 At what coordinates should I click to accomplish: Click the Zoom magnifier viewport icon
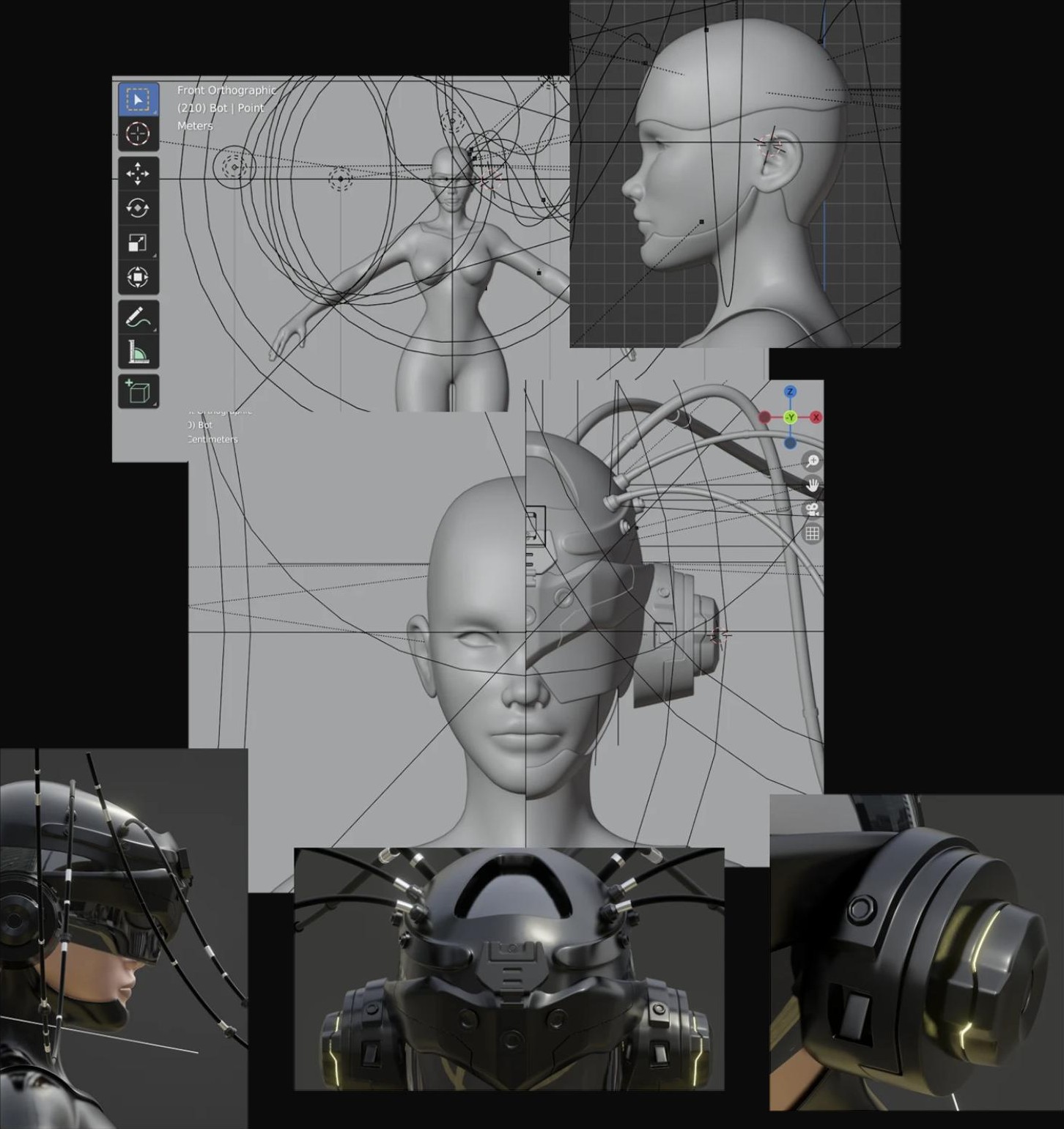(x=812, y=461)
